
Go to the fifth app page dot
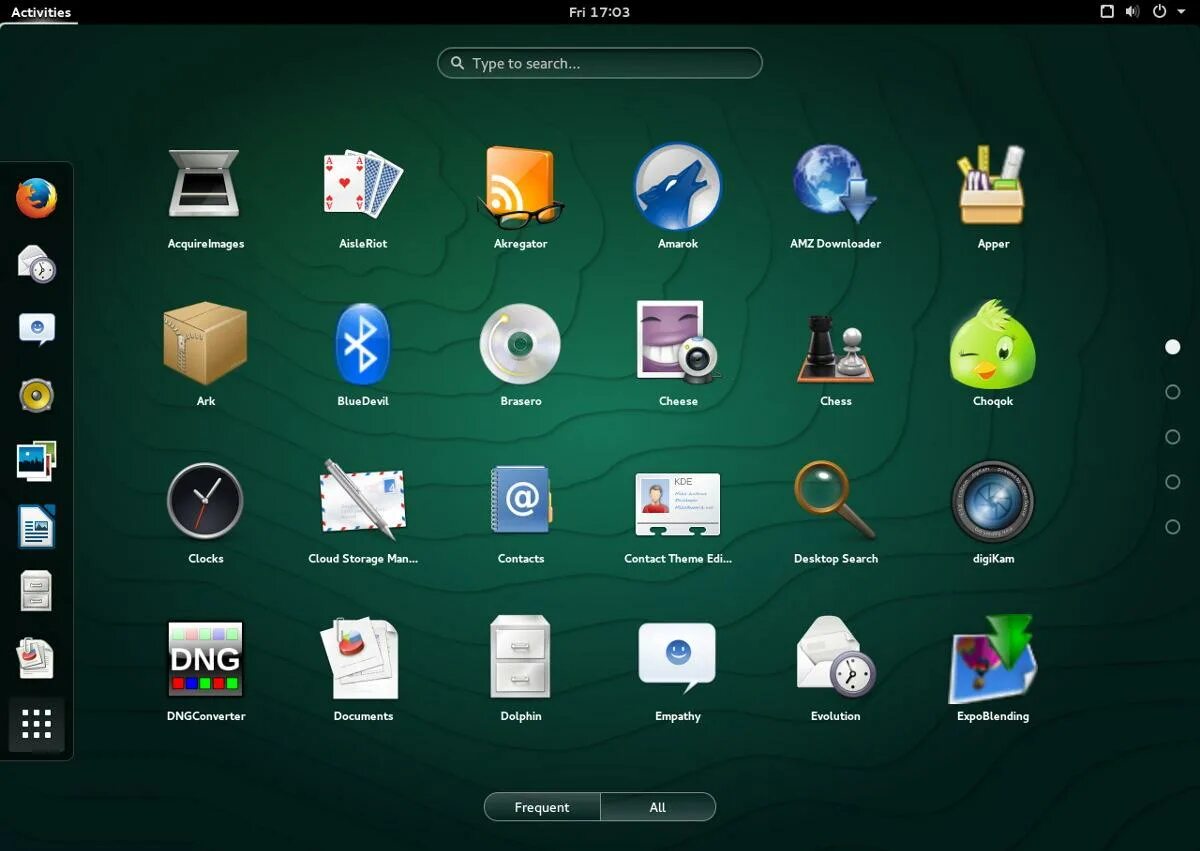(x=1173, y=527)
